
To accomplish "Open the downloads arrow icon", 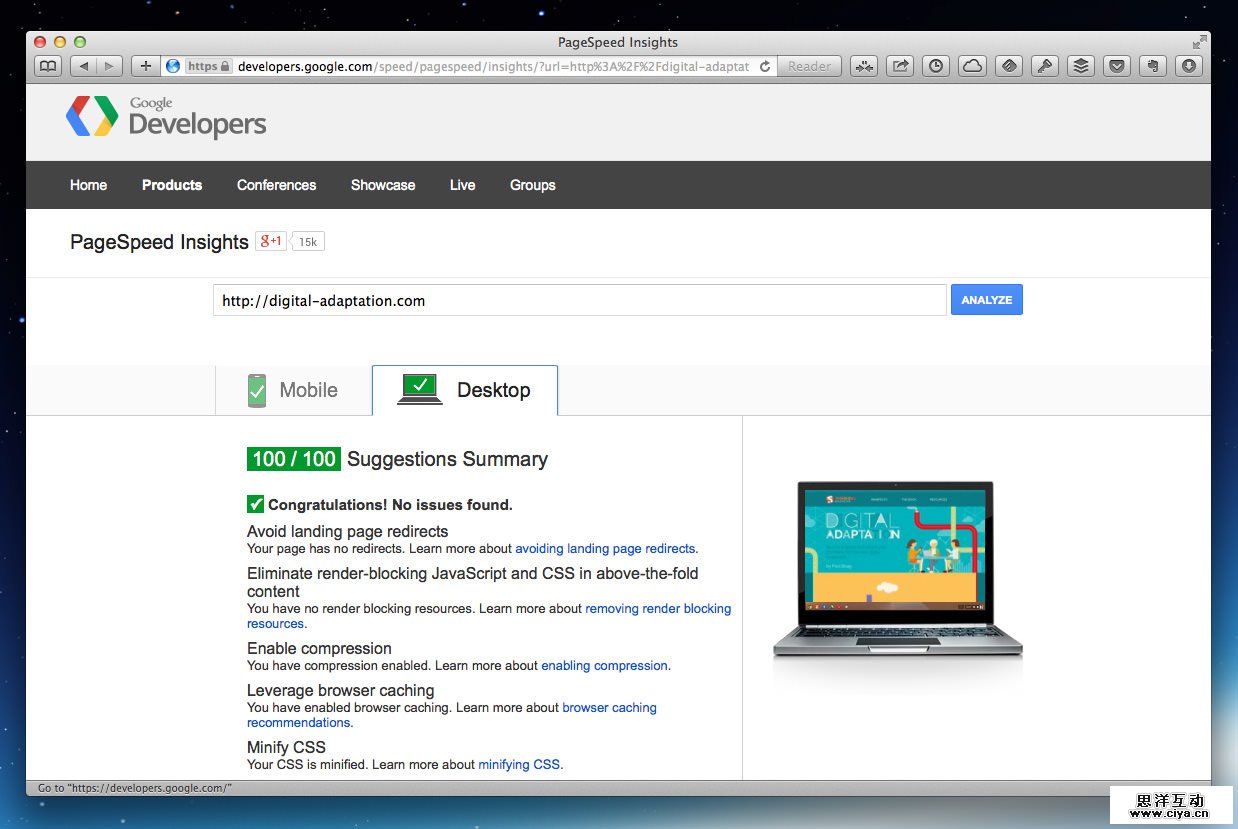I will [1188, 66].
